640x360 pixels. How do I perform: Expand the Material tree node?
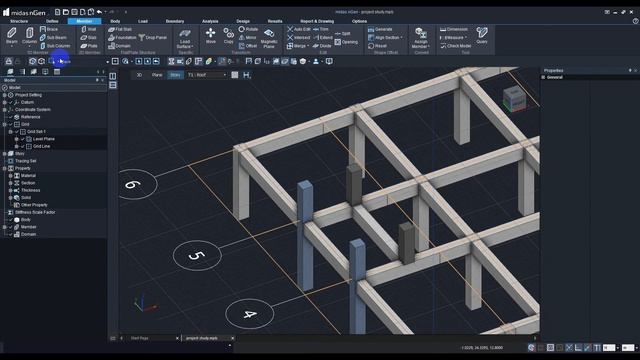tap(11, 176)
